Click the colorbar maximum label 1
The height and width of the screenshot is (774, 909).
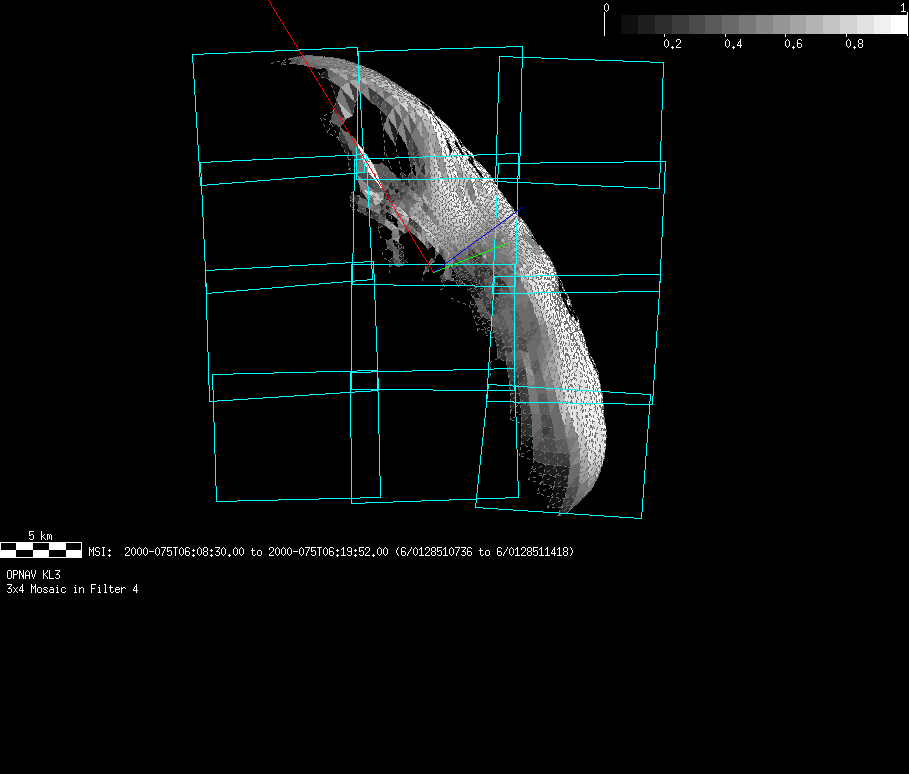click(903, 7)
